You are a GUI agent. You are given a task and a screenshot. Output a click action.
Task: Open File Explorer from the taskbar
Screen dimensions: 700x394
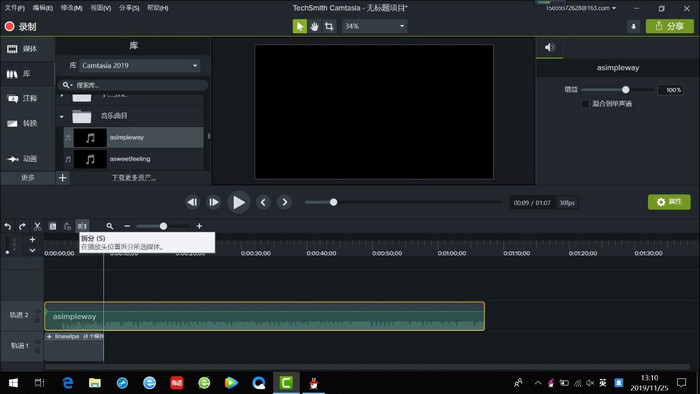[95, 383]
